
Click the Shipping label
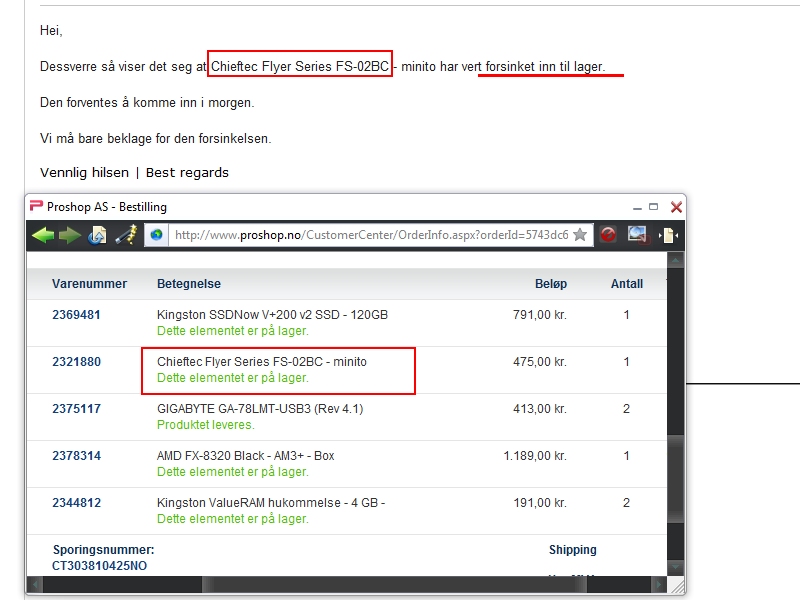pyautogui.click(x=572, y=550)
